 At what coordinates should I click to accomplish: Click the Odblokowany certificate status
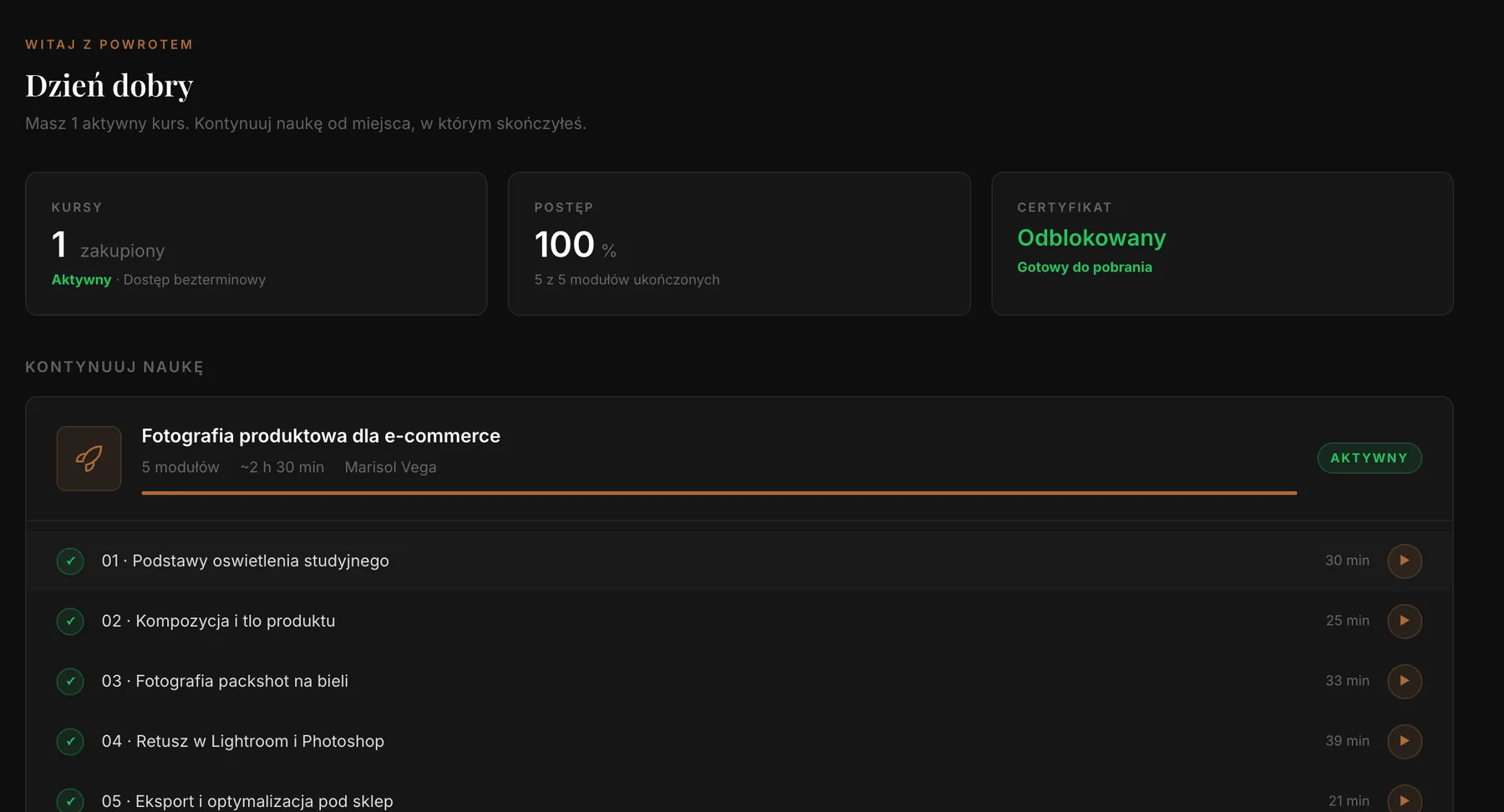pyautogui.click(x=1091, y=238)
